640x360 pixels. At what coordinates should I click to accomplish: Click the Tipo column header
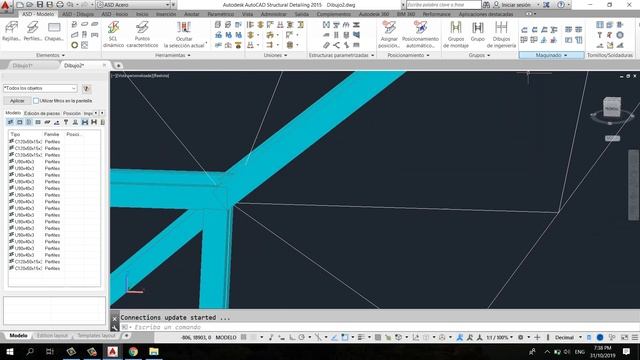(16, 134)
